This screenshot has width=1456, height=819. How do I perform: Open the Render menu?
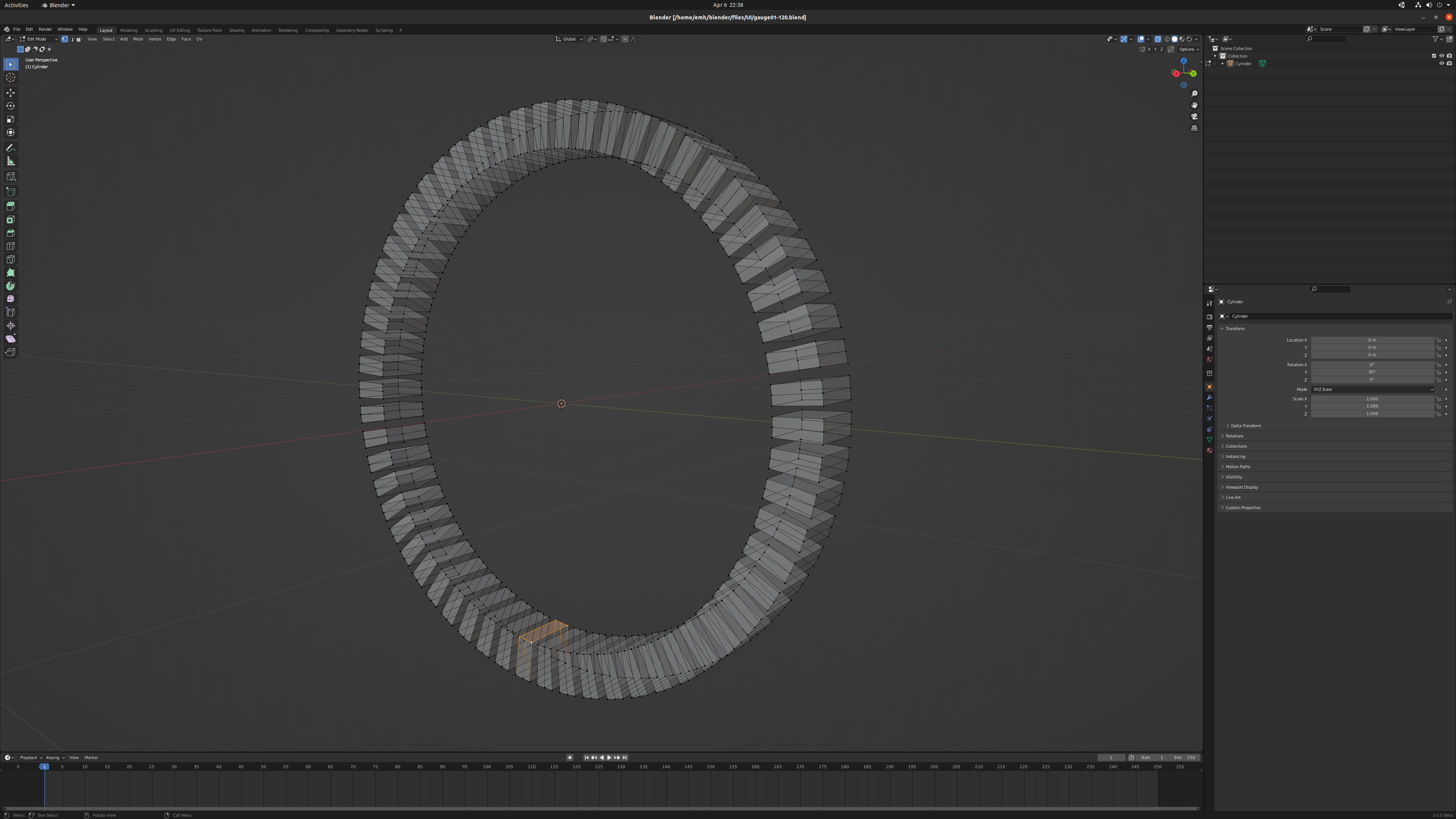click(x=45, y=30)
